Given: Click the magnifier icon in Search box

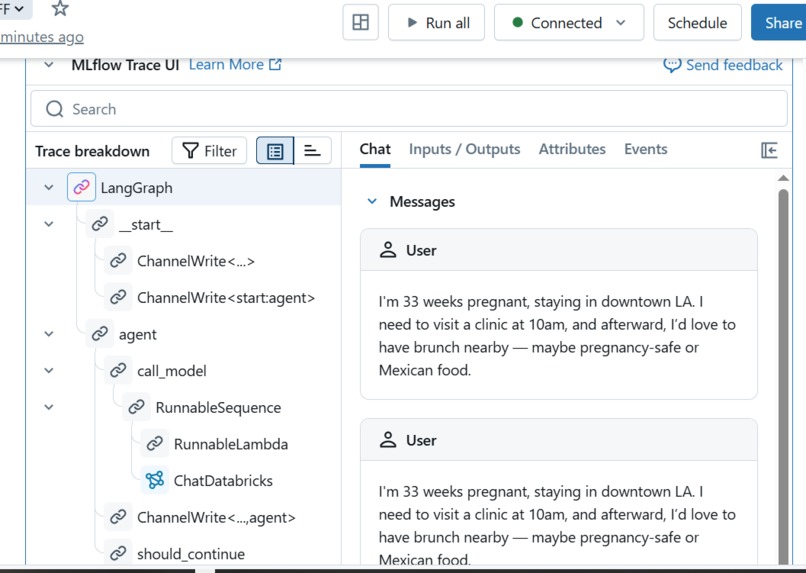Looking at the screenshot, I should [x=54, y=109].
